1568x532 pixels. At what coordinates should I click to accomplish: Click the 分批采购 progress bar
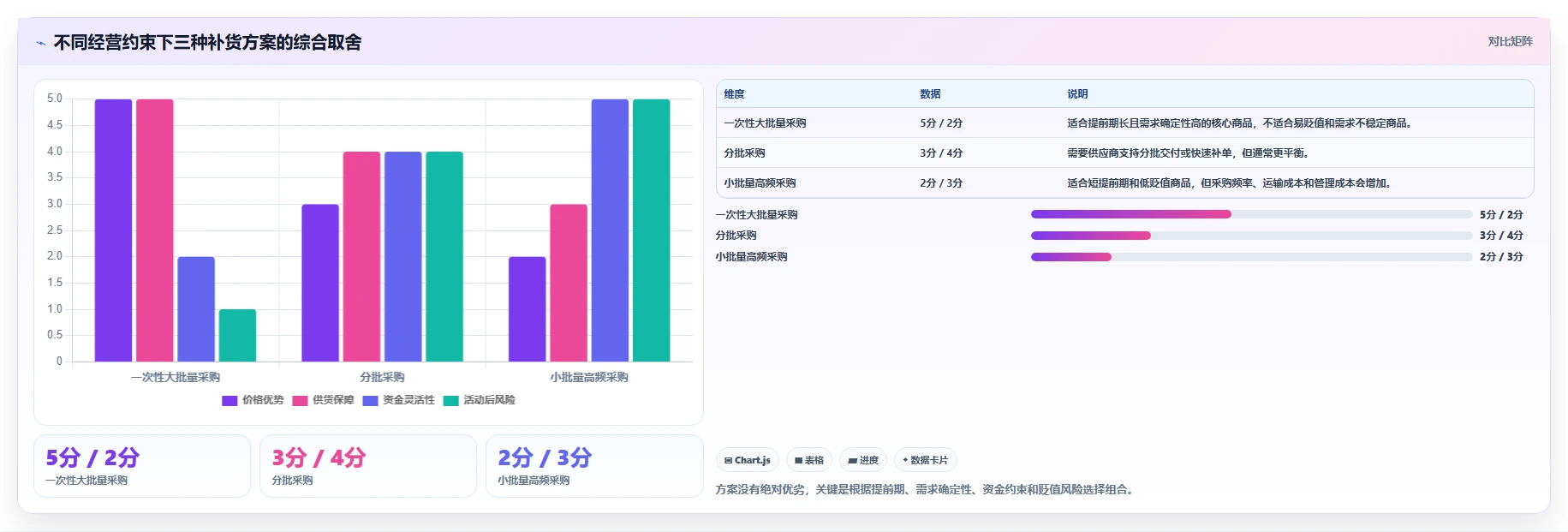(x=1251, y=236)
